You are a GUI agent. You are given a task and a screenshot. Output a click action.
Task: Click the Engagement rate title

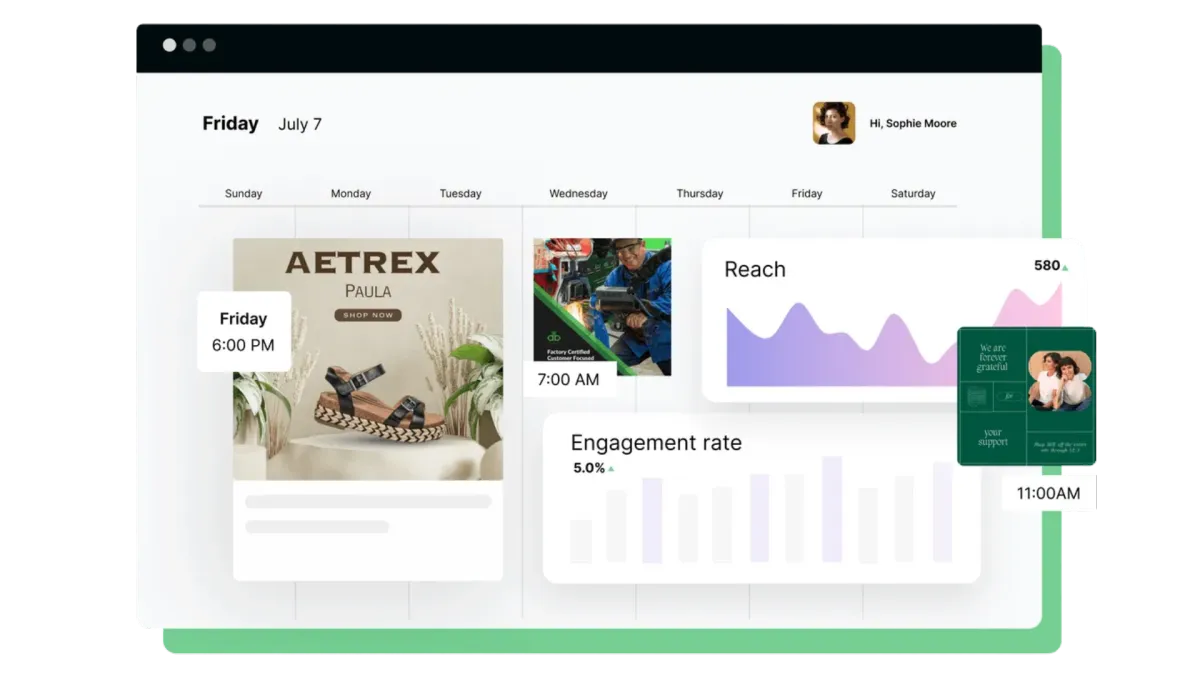(x=656, y=443)
